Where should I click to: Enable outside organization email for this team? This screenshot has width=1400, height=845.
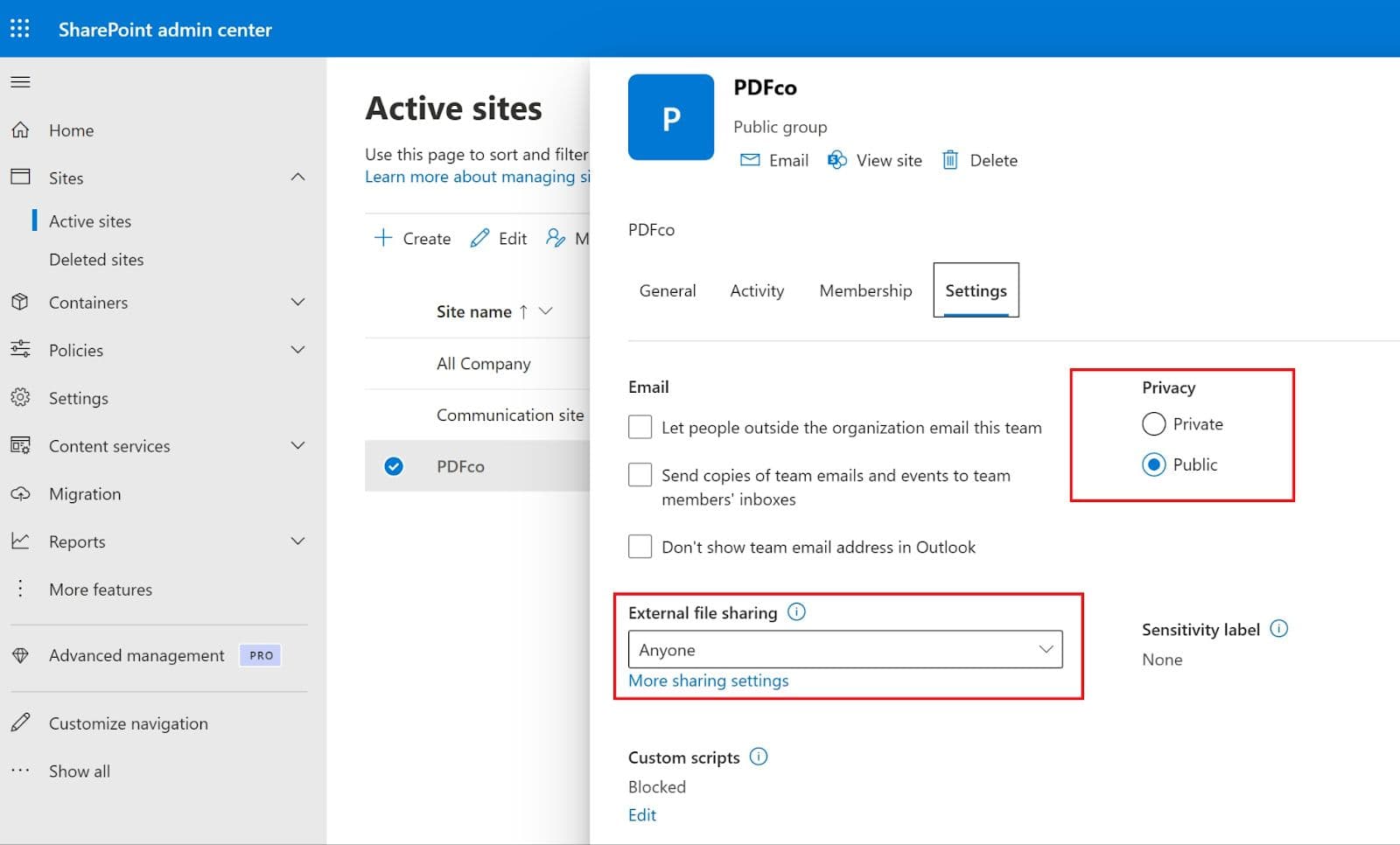click(640, 427)
